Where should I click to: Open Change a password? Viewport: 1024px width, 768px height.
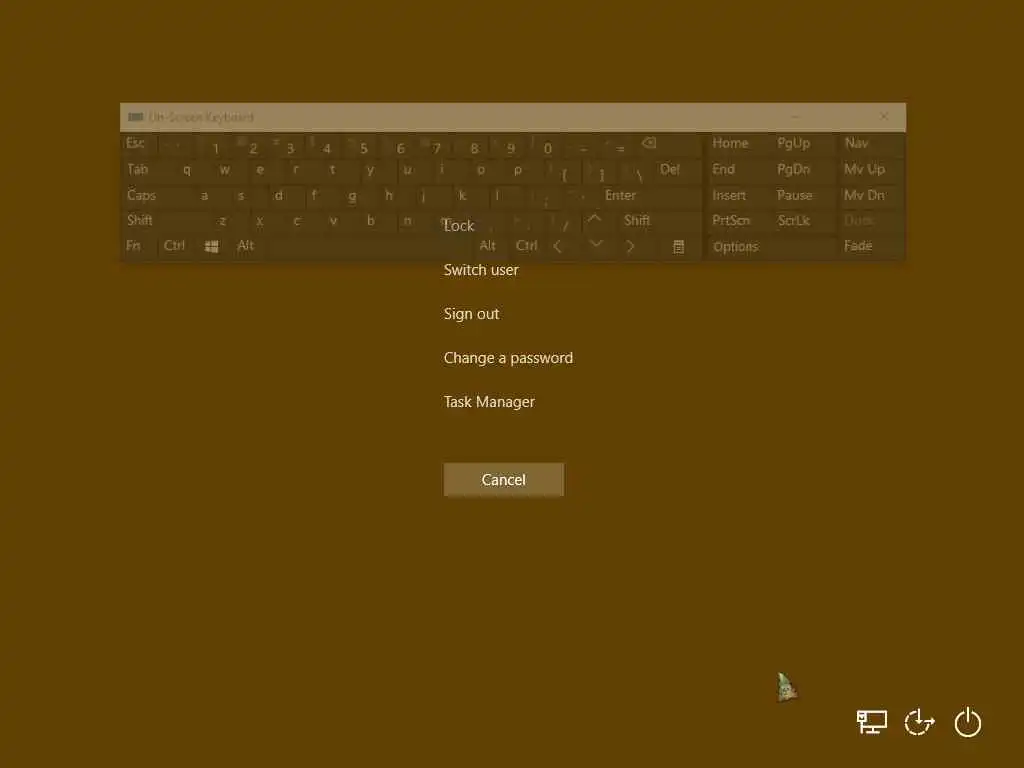click(508, 358)
